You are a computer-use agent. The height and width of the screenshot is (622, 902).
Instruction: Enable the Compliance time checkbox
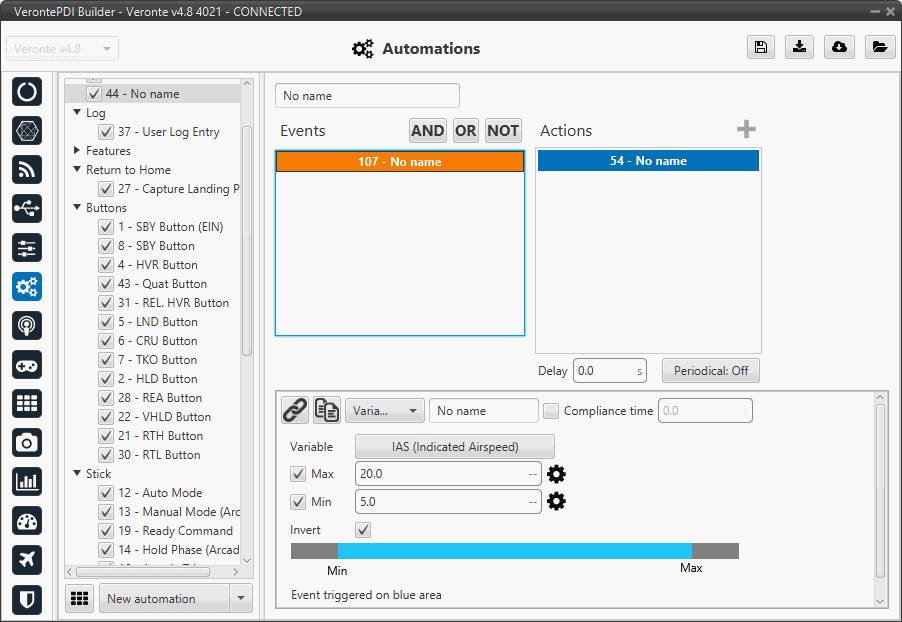550,411
